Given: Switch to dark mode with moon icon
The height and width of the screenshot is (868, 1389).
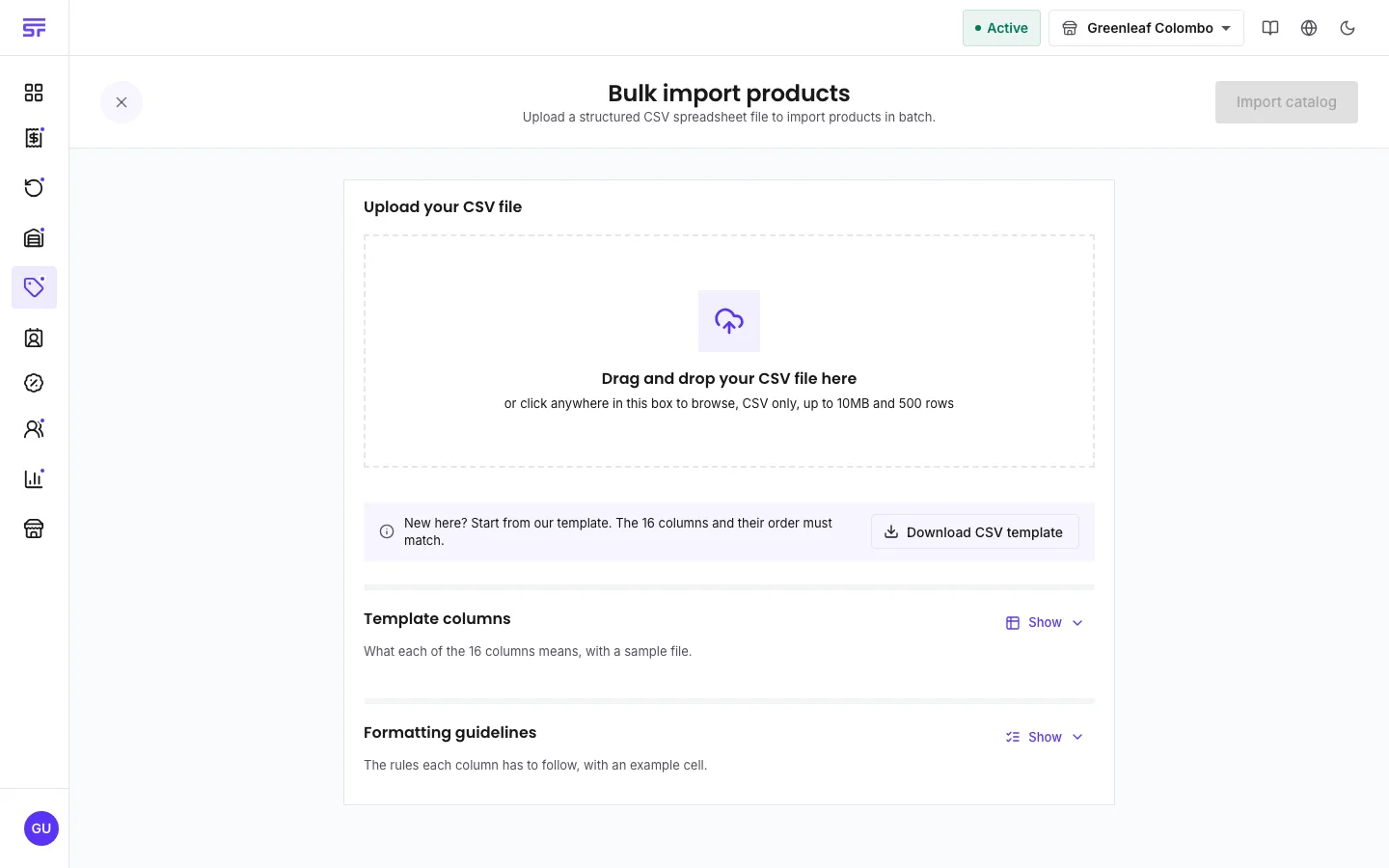Looking at the screenshot, I should point(1348,28).
